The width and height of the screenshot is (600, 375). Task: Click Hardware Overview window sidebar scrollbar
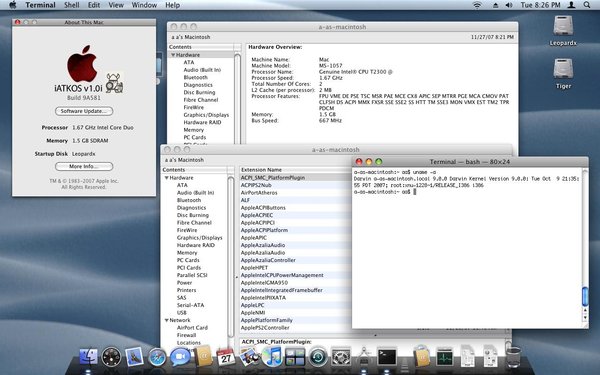pyautogui.click(x=237, y=98)
